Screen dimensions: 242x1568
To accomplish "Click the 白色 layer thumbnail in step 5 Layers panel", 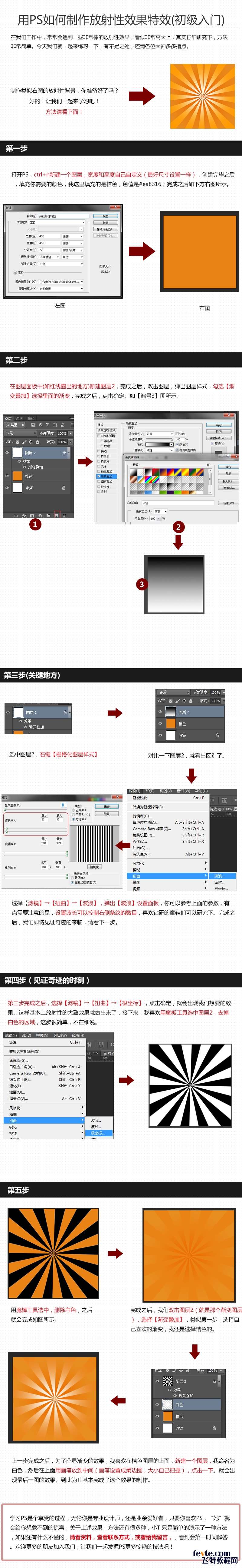I will coord(168,1404).
